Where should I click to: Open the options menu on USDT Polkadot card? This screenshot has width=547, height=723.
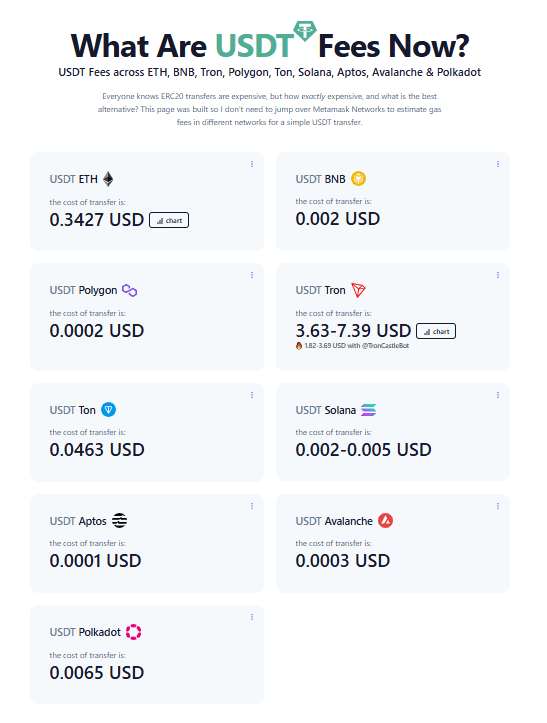tap(252, 617)
